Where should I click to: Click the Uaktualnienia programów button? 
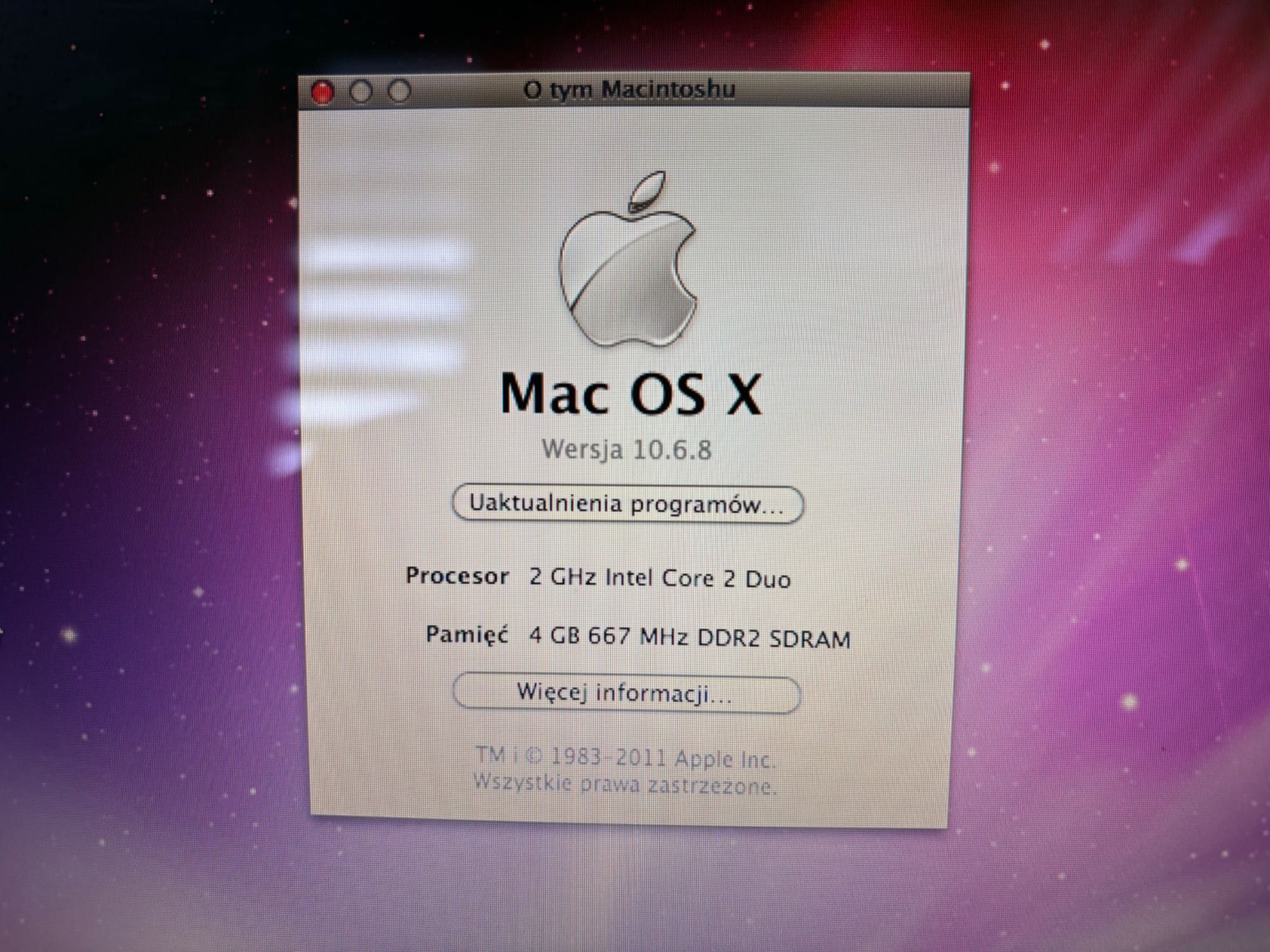pos(627,505)
